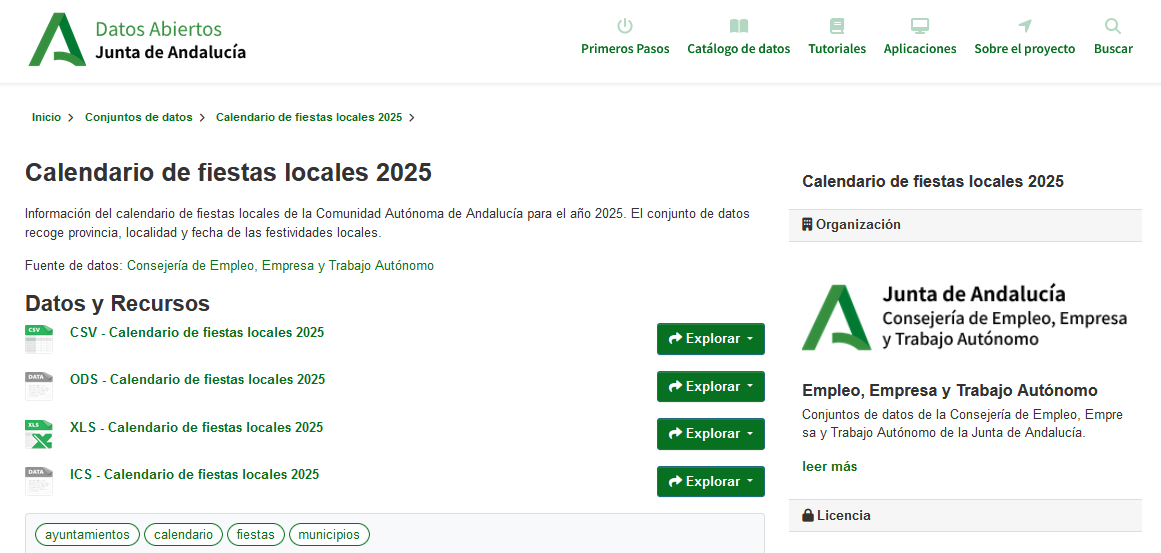Click the ODS data file icon
This screenshot has height=553, width=1161.
point(39,386)
